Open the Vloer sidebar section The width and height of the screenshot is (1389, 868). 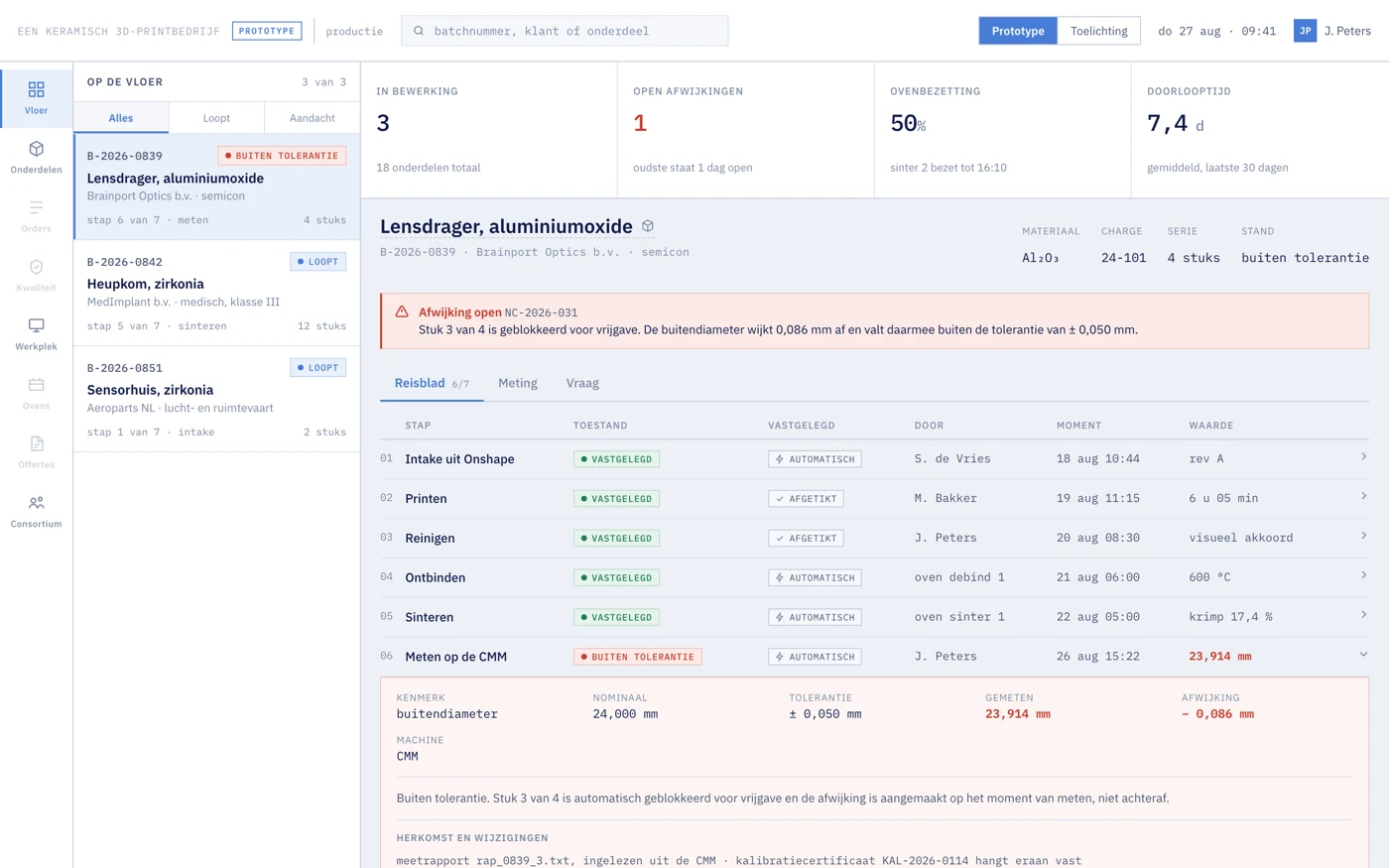click(x=36, y=99)
